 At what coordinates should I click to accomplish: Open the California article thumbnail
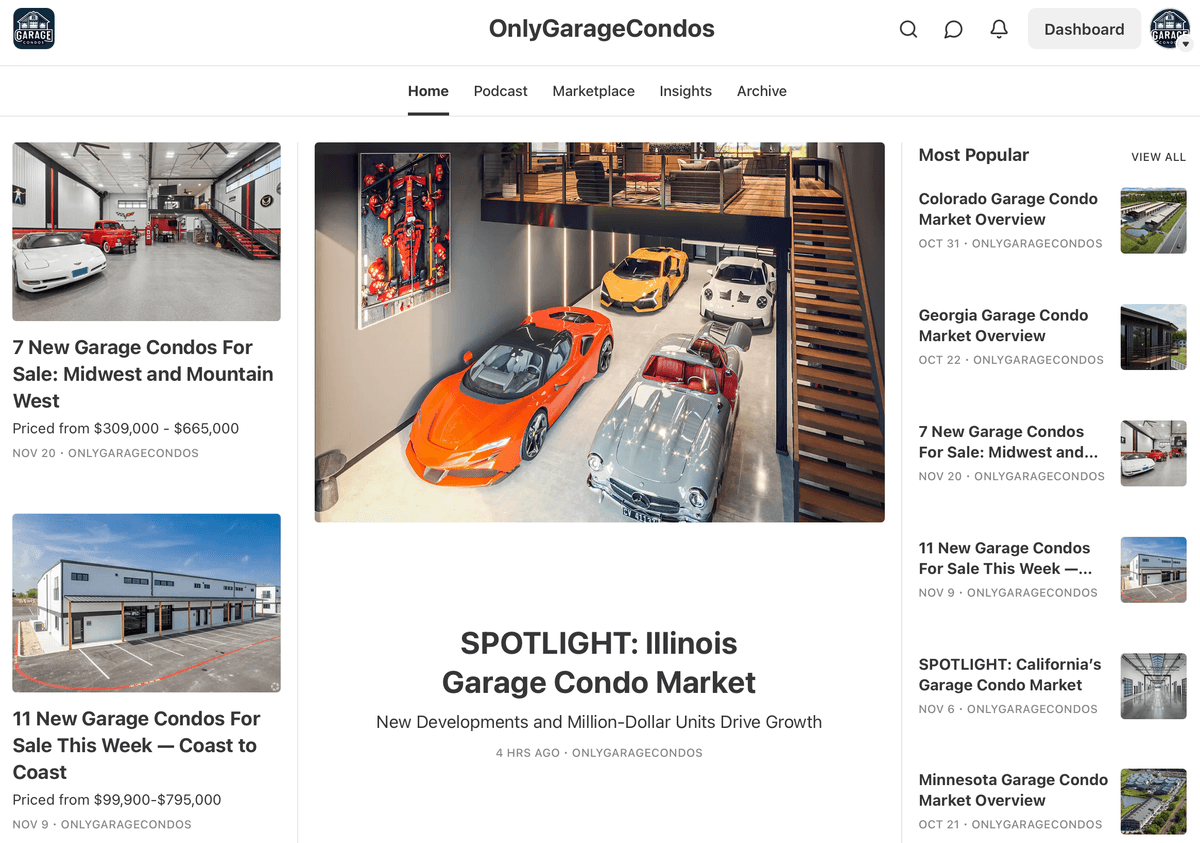[1153, 686]
